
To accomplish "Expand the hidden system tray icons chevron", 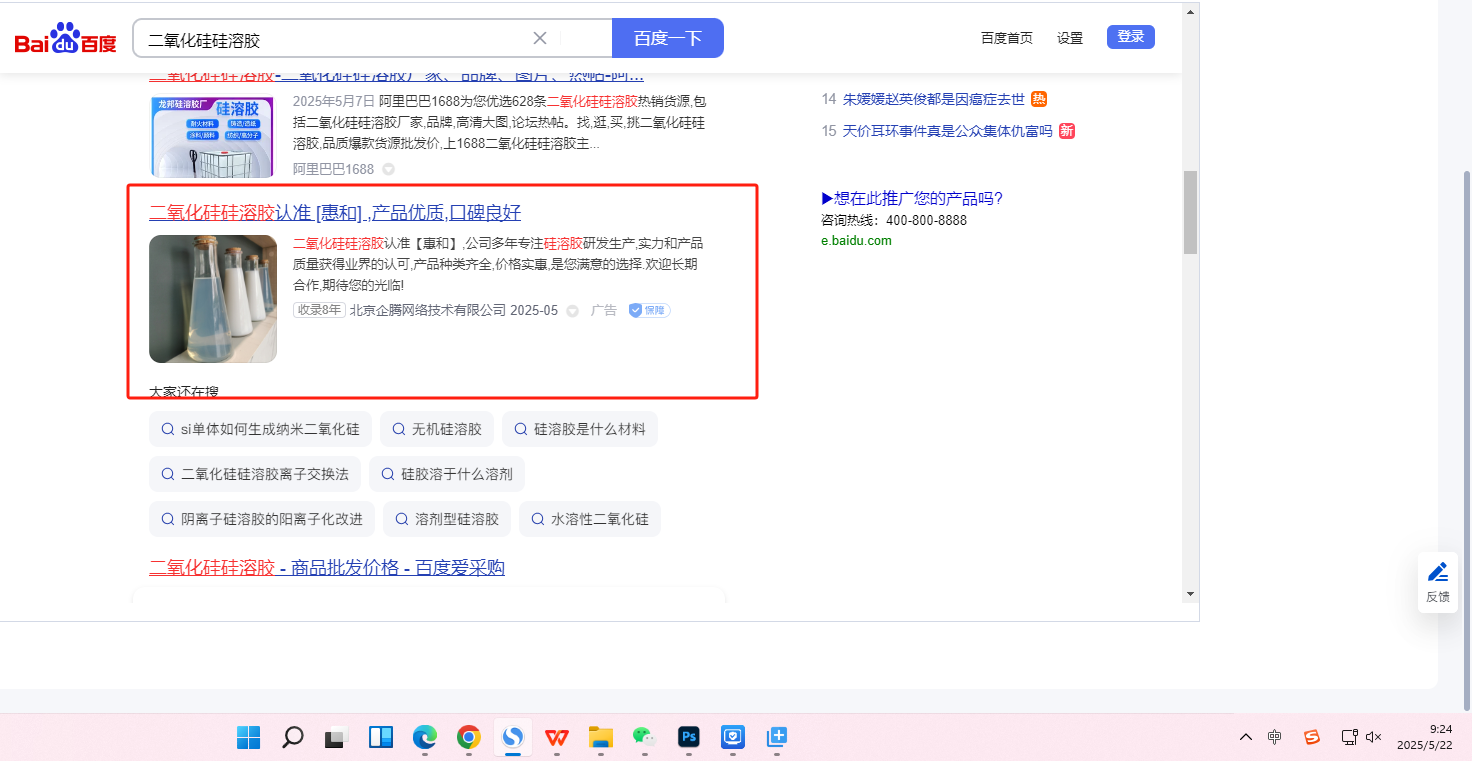I will [1245, 737].
